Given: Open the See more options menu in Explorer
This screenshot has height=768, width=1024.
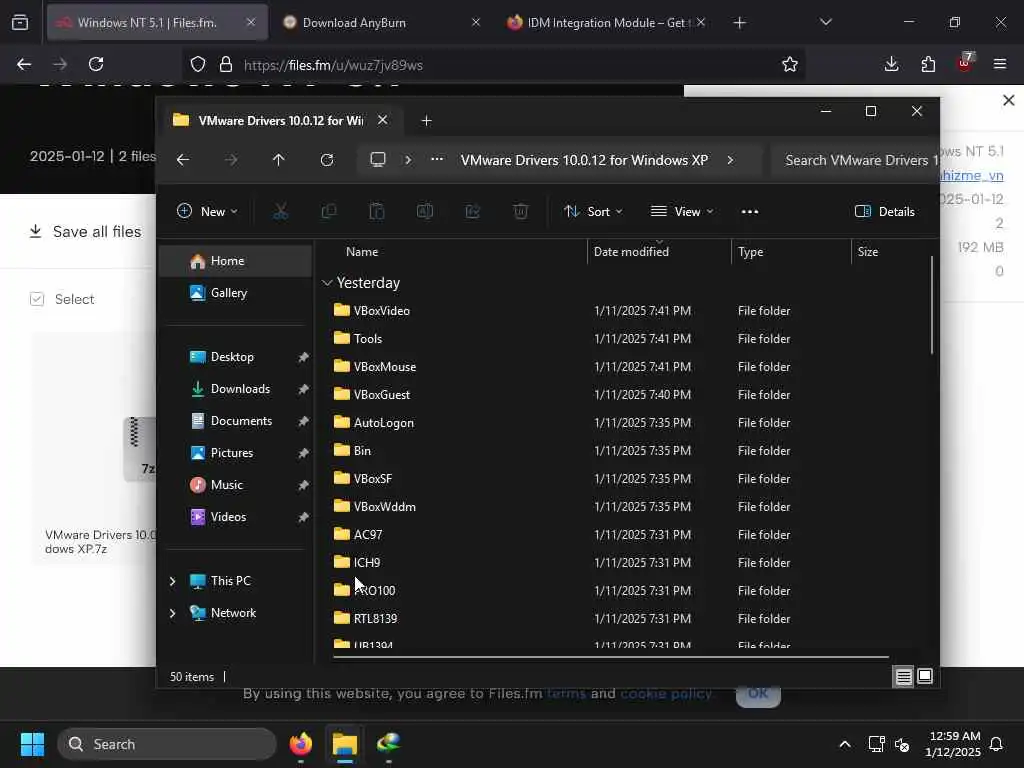Looking at the screenshot, I should coord(750,212).
